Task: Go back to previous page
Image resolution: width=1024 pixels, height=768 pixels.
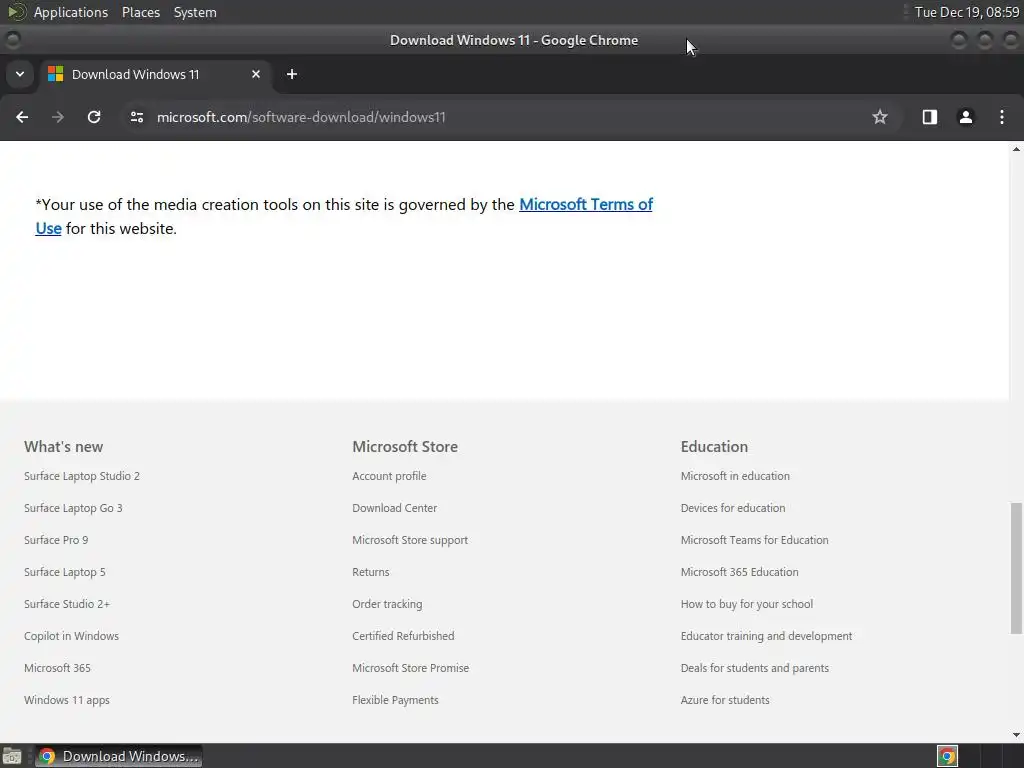Action: [x=22, y=117]
